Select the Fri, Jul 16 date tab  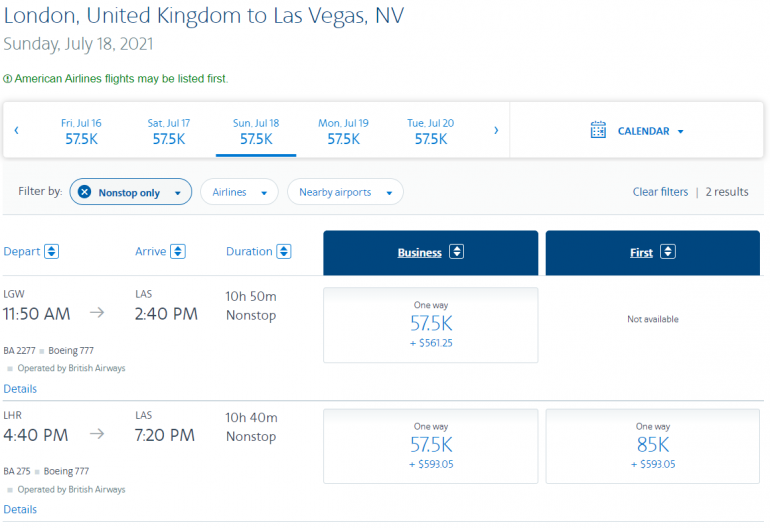pyautogui.click(x=81, y=132)
